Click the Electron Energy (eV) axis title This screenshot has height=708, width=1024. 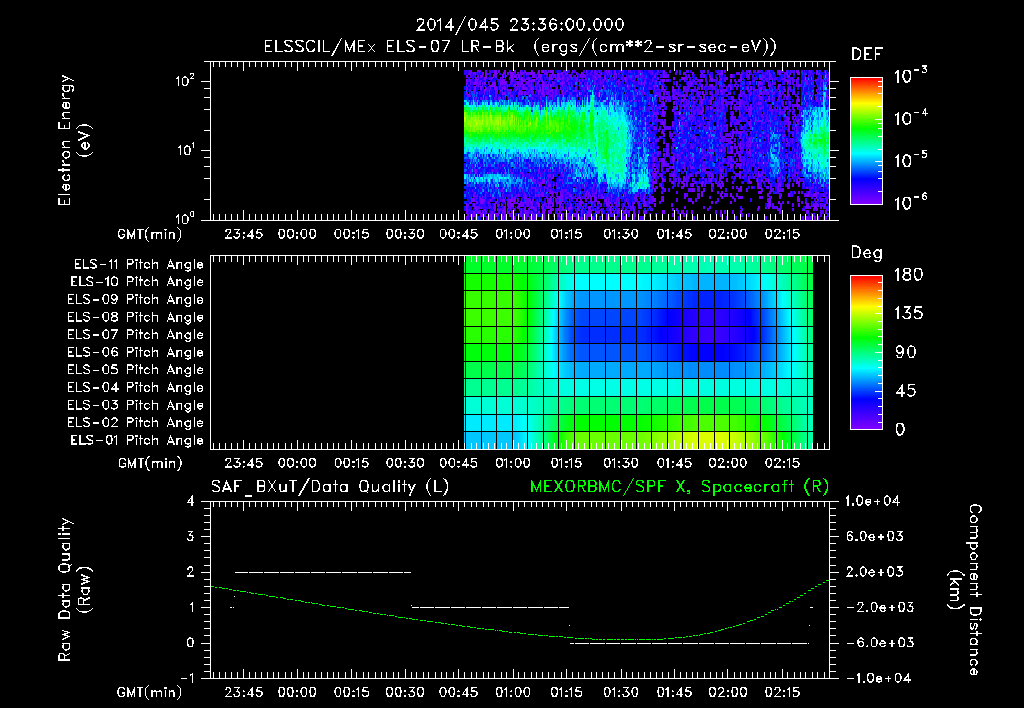tap(74, 140)
